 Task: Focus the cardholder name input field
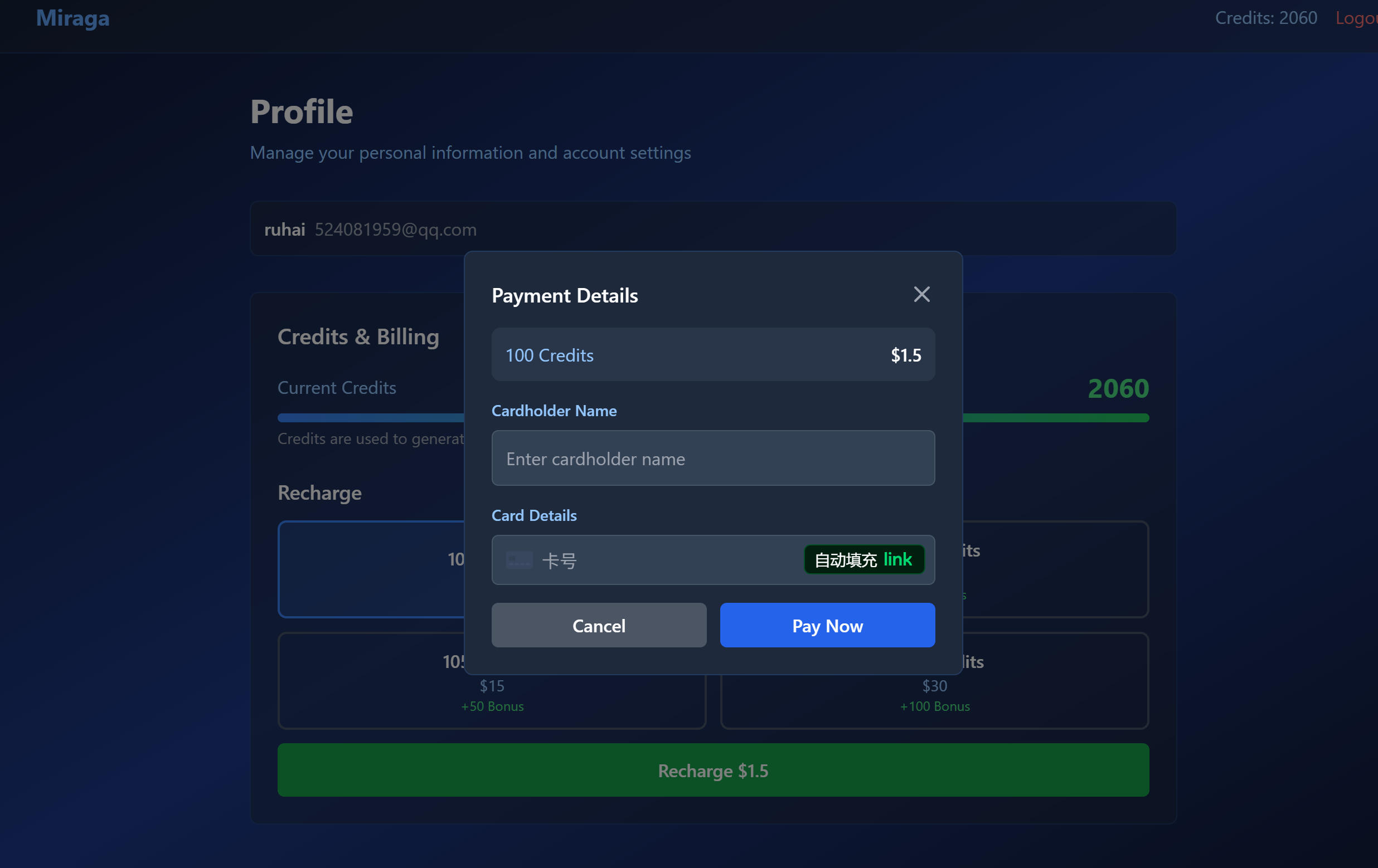click(712, 458)
